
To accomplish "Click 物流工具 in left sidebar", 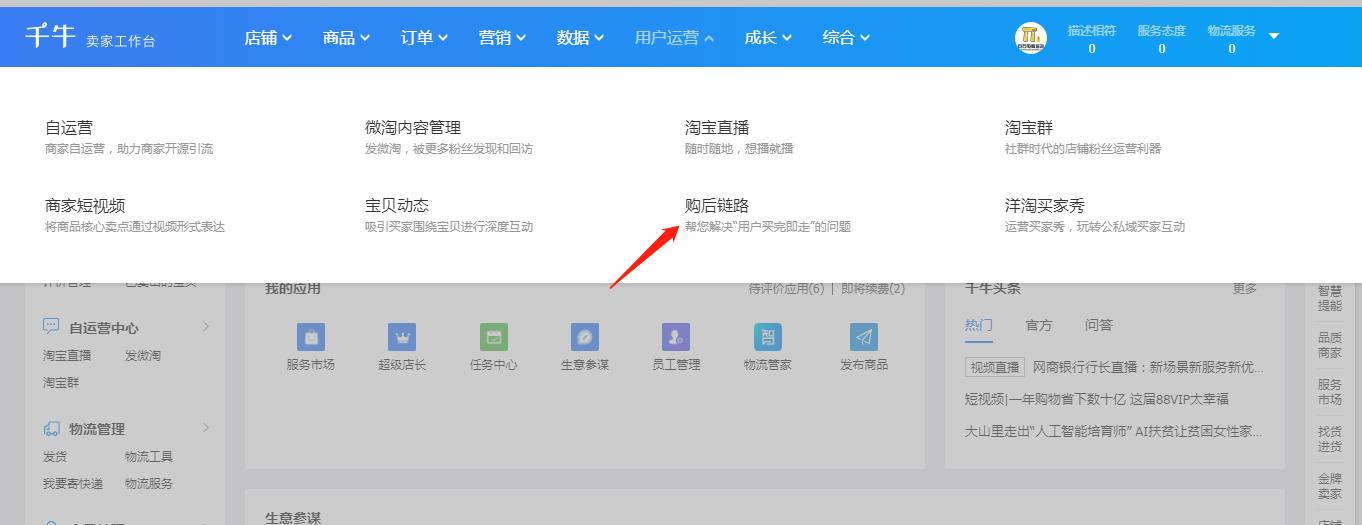I will pos(149,456).
